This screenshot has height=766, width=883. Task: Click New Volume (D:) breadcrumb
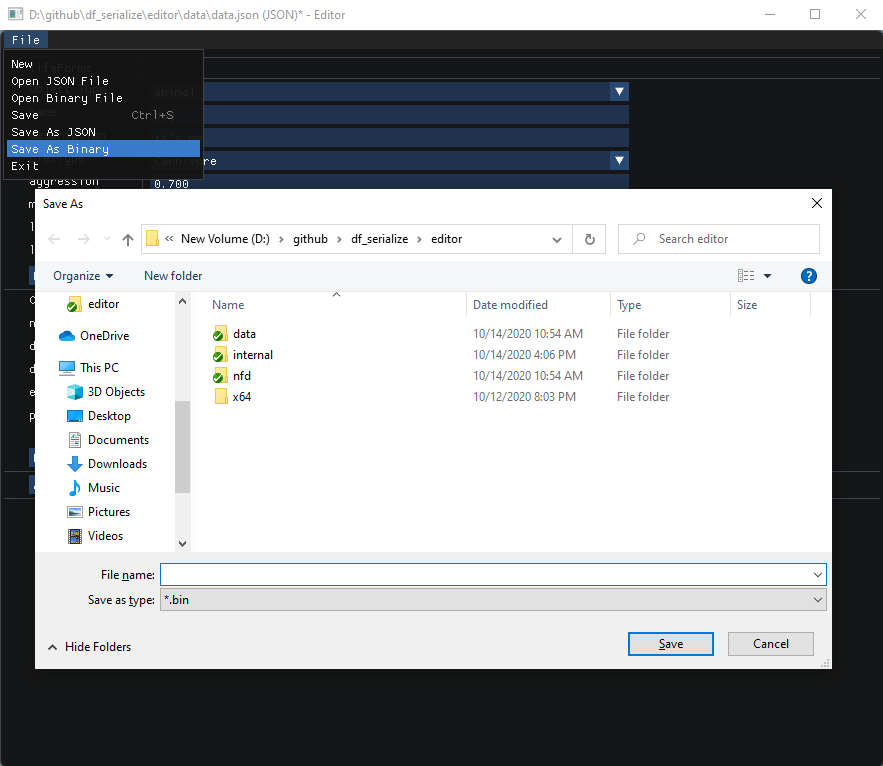[x=225, y=239]
